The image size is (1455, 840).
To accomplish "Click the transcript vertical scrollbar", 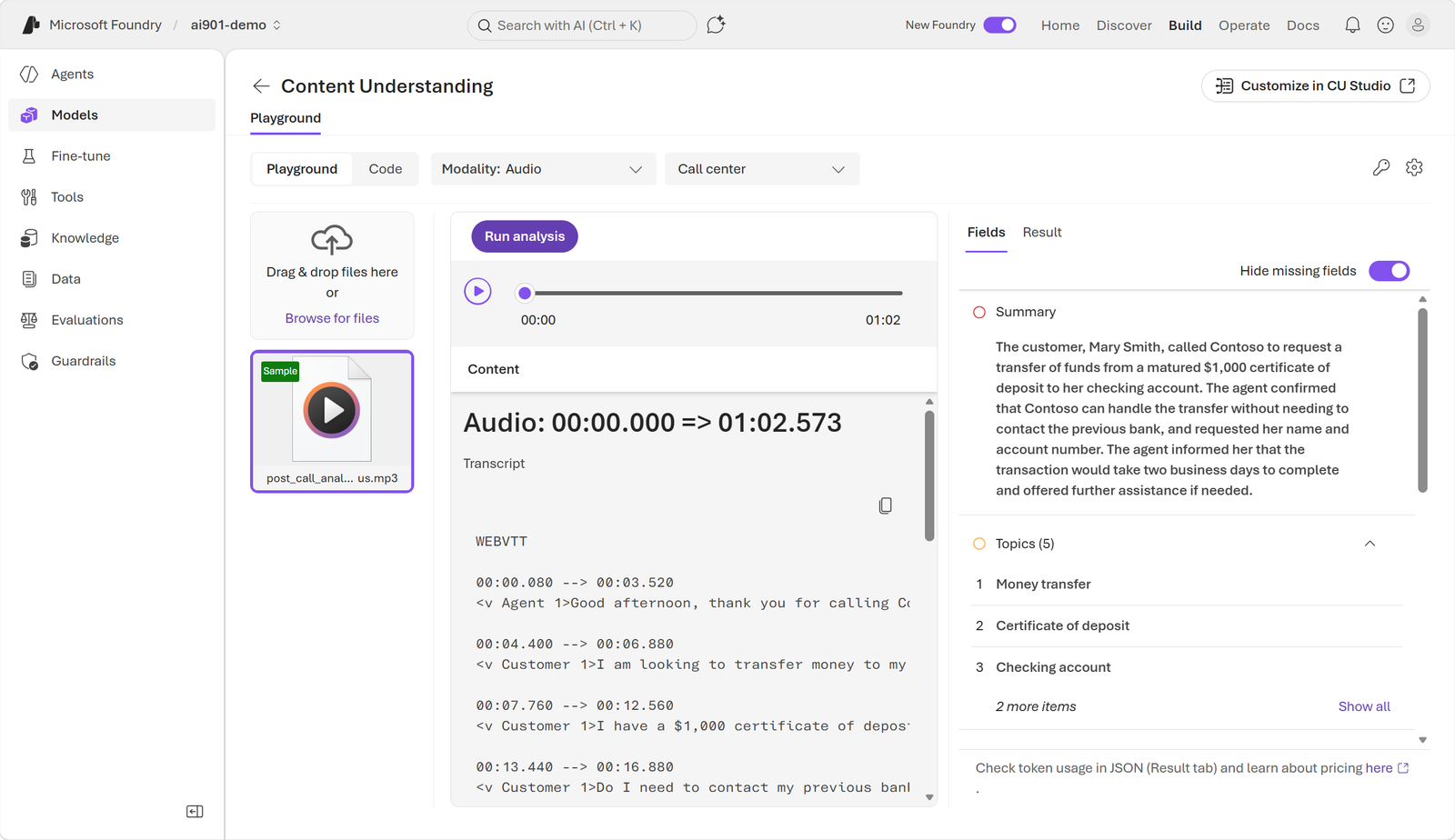I will tap(929, 475).
